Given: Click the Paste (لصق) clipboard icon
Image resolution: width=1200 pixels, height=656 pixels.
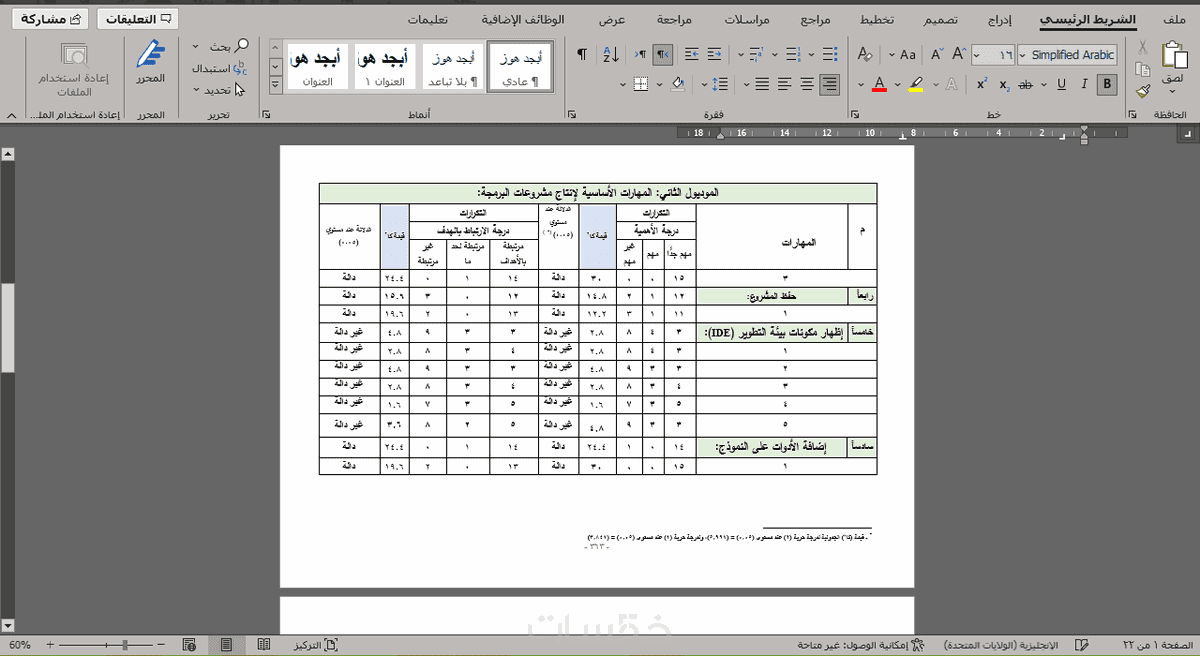Looking at the screenshot, I should point(1174,53).
